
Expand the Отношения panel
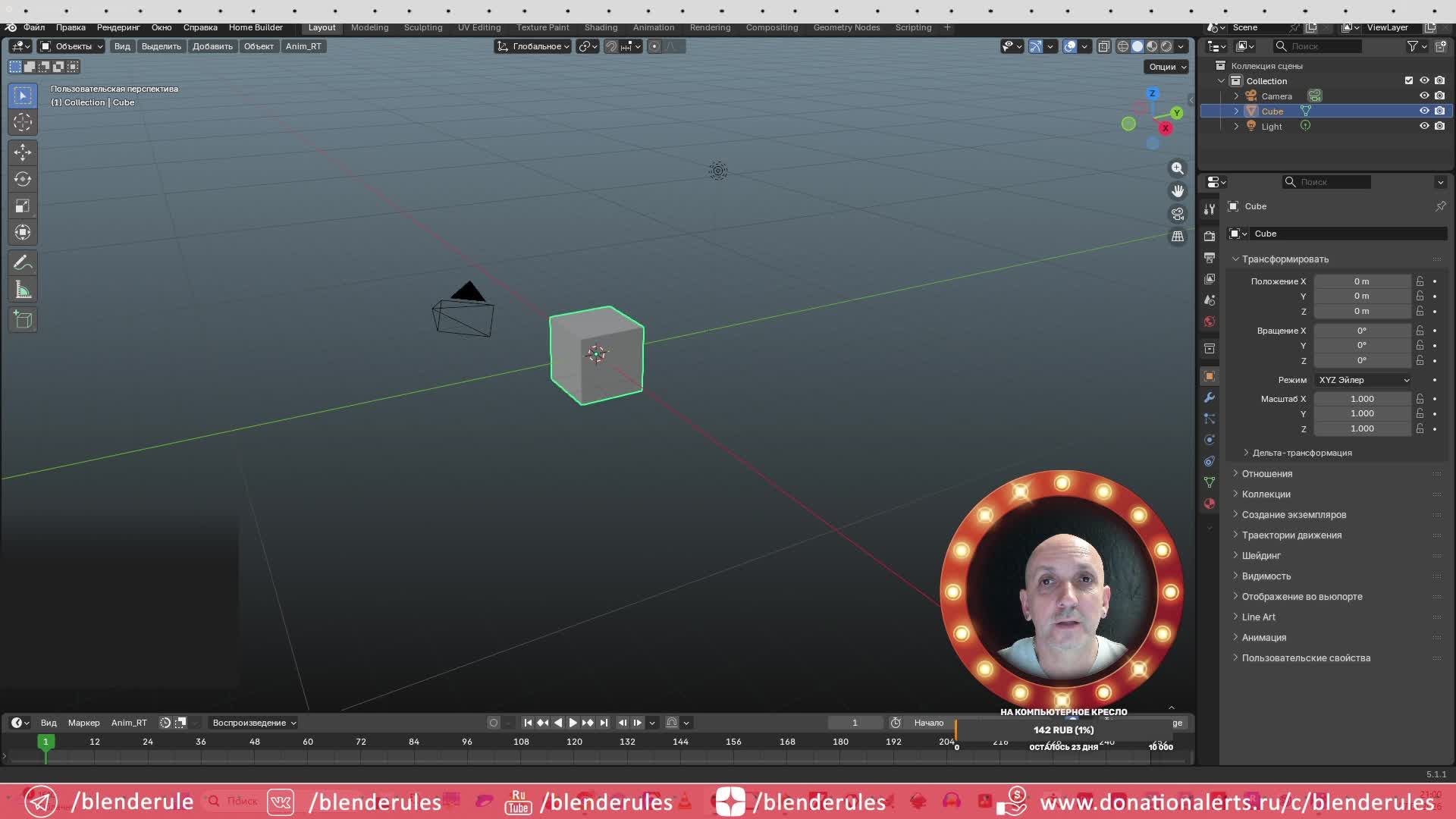tap(1266, 474)
